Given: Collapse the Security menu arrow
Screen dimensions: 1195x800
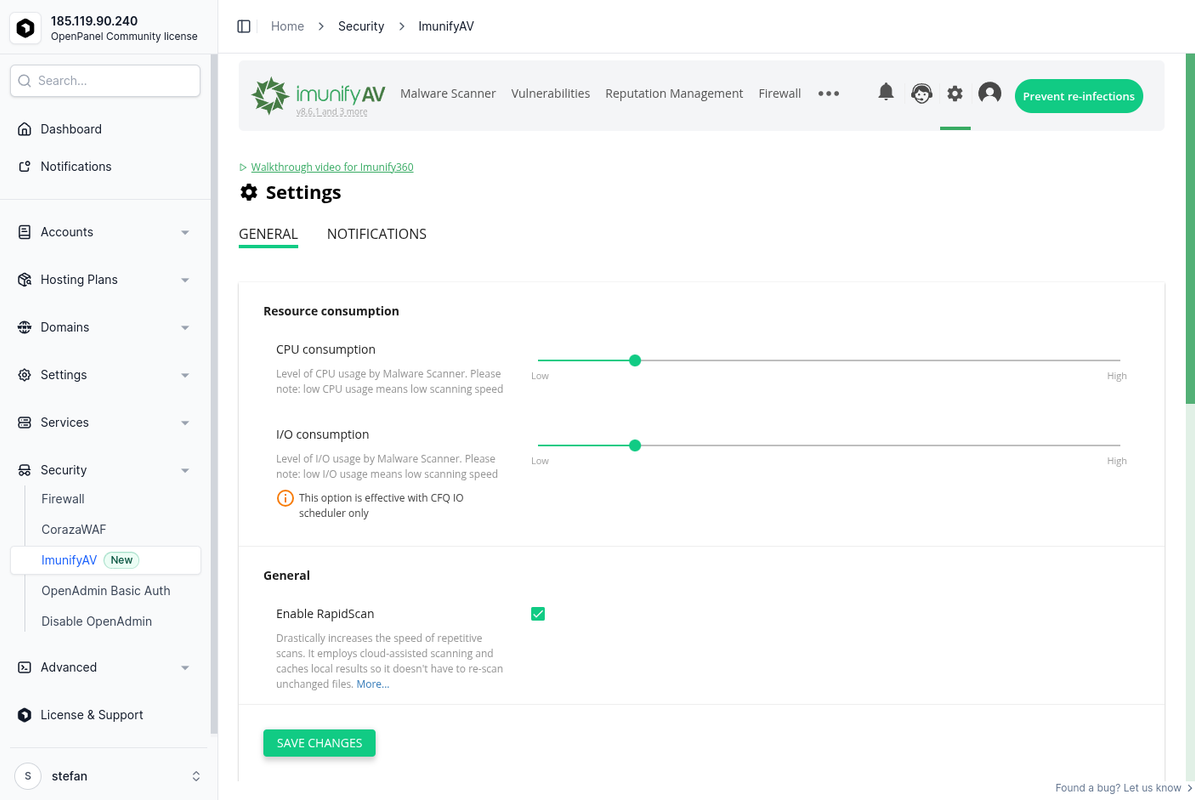Looking at the screenshot, I should [185, 471].
